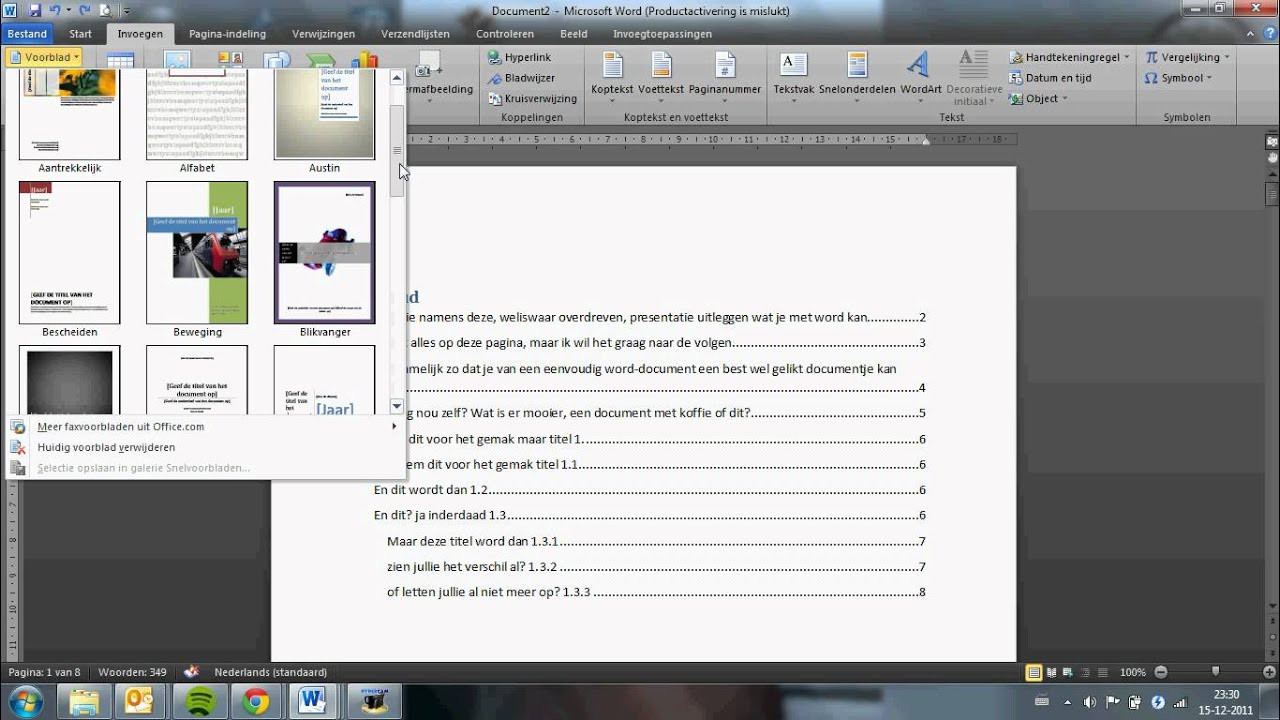
Task: Insert Datum en tijd
Action: 1050,78
